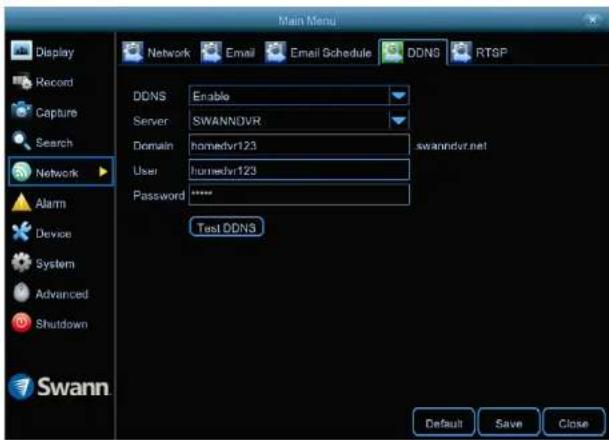Open the Display menu icon
609x440 pixels.
21,51
